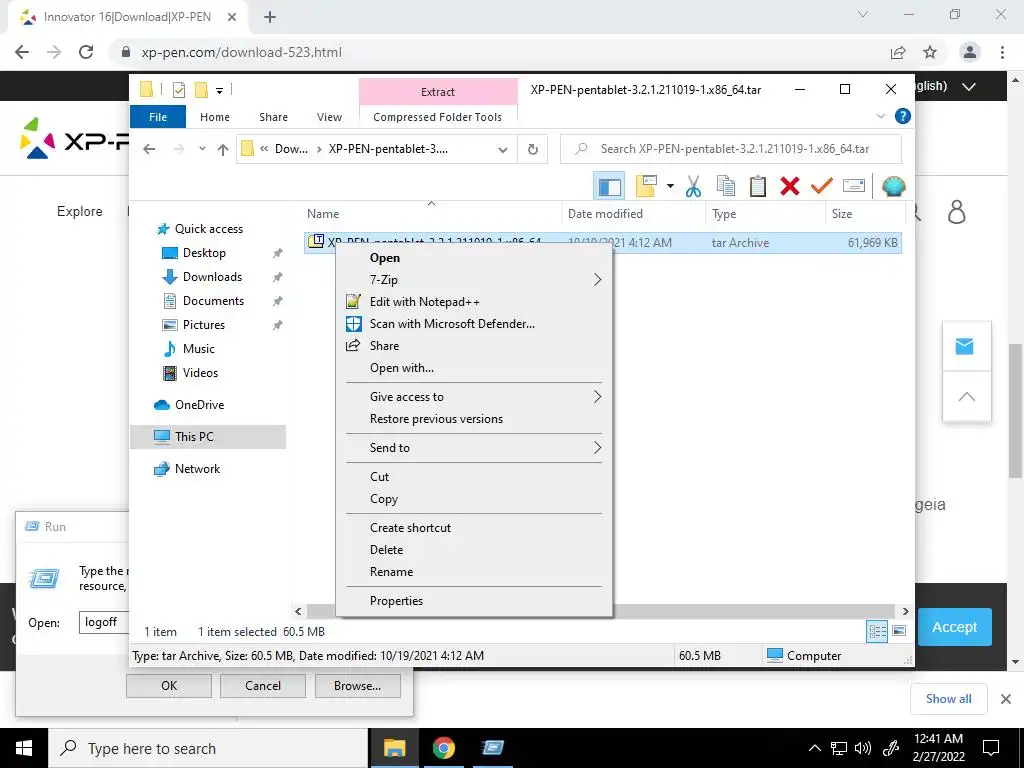Bookmark this page with the star icon

coord(930,52)
